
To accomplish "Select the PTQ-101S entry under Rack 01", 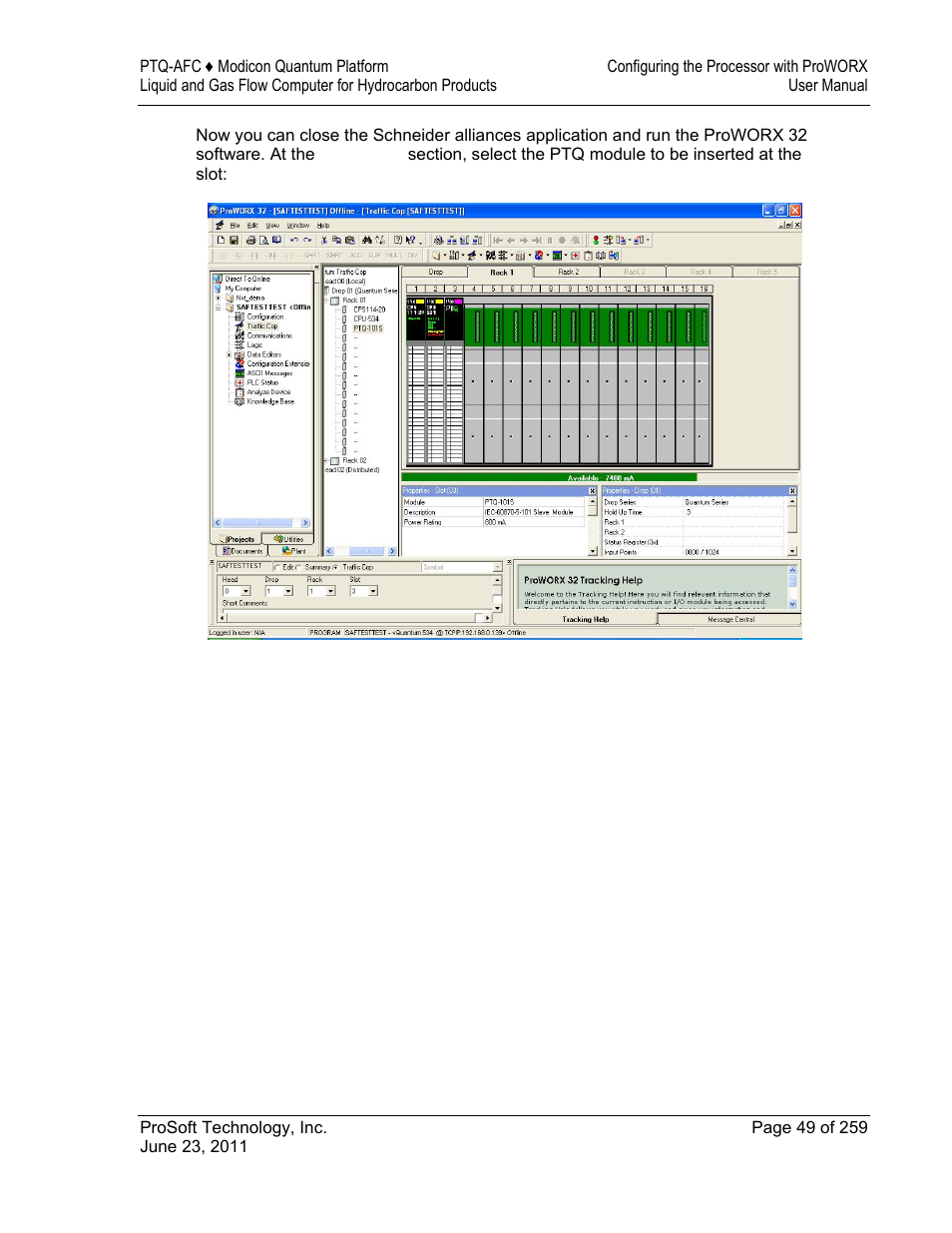I will (368, 328).
